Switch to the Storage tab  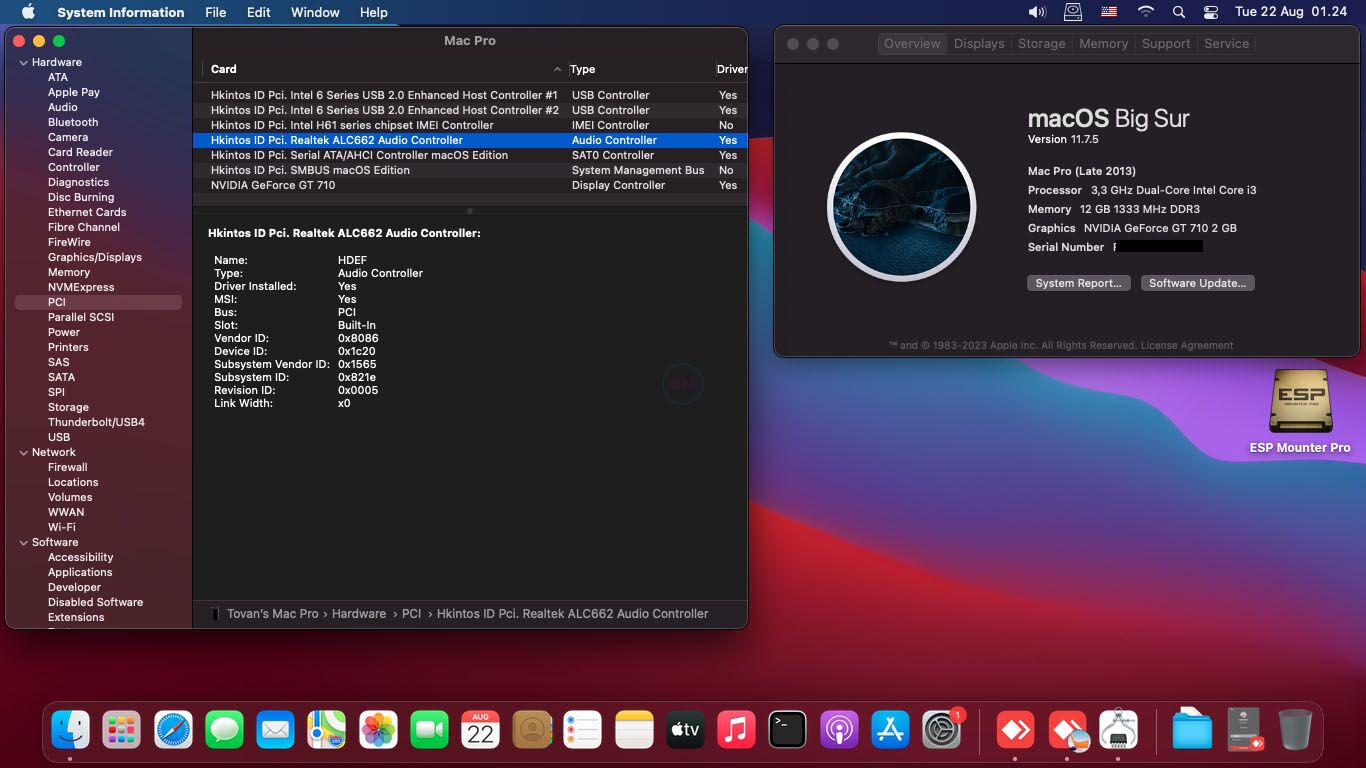(1041, 44)
